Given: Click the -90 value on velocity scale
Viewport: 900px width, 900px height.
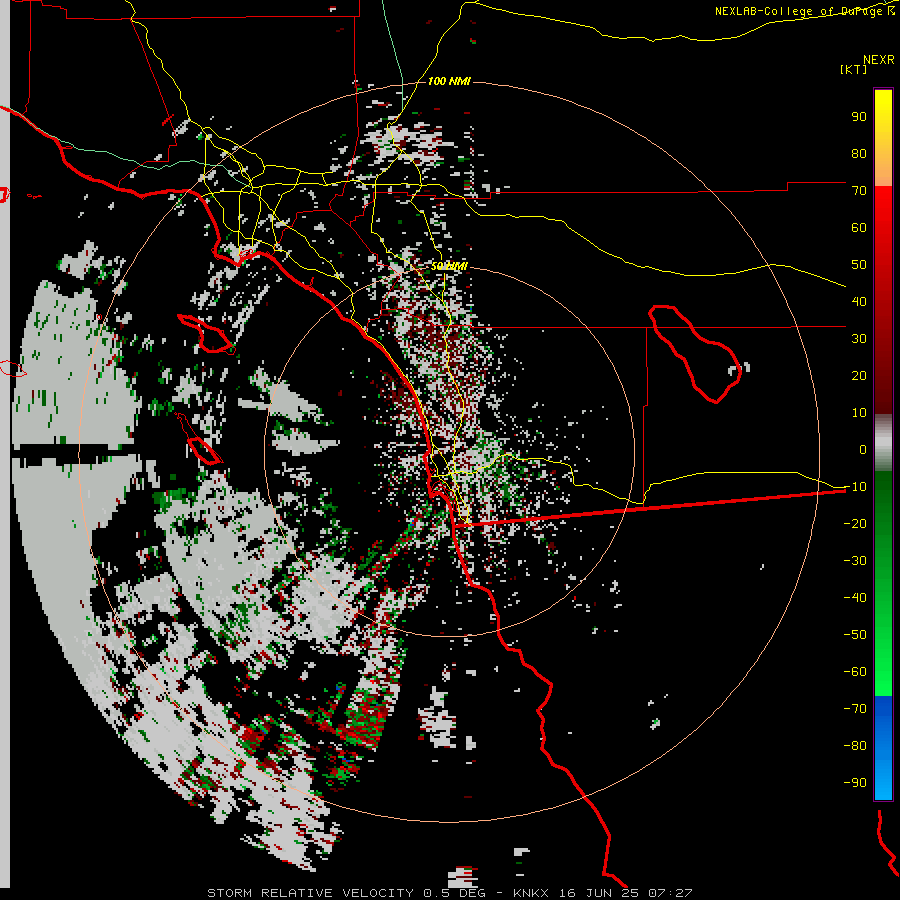Looking at the screenshot, I should pos(855,783).
